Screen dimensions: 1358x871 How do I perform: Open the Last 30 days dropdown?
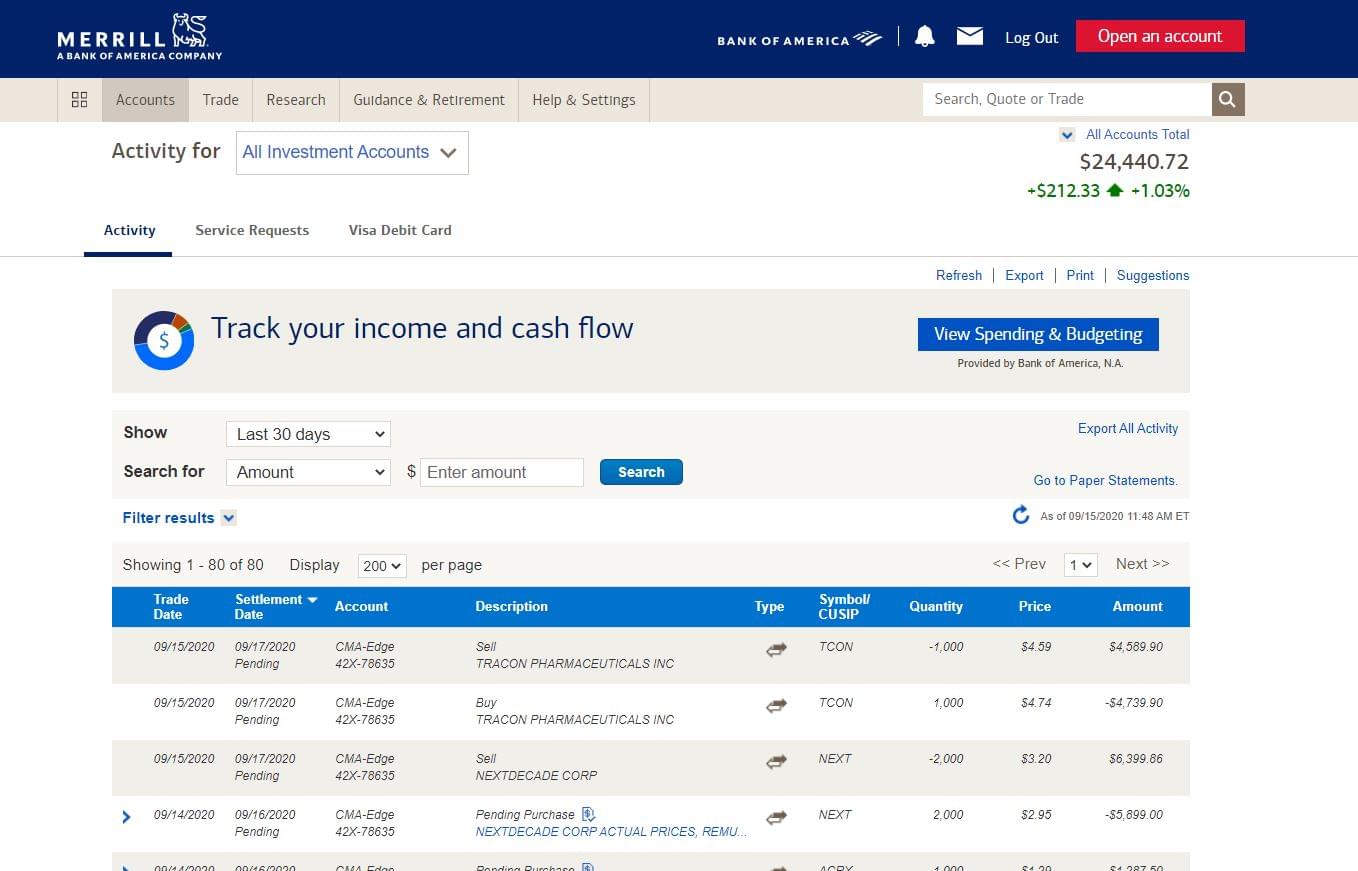(308, 434)
